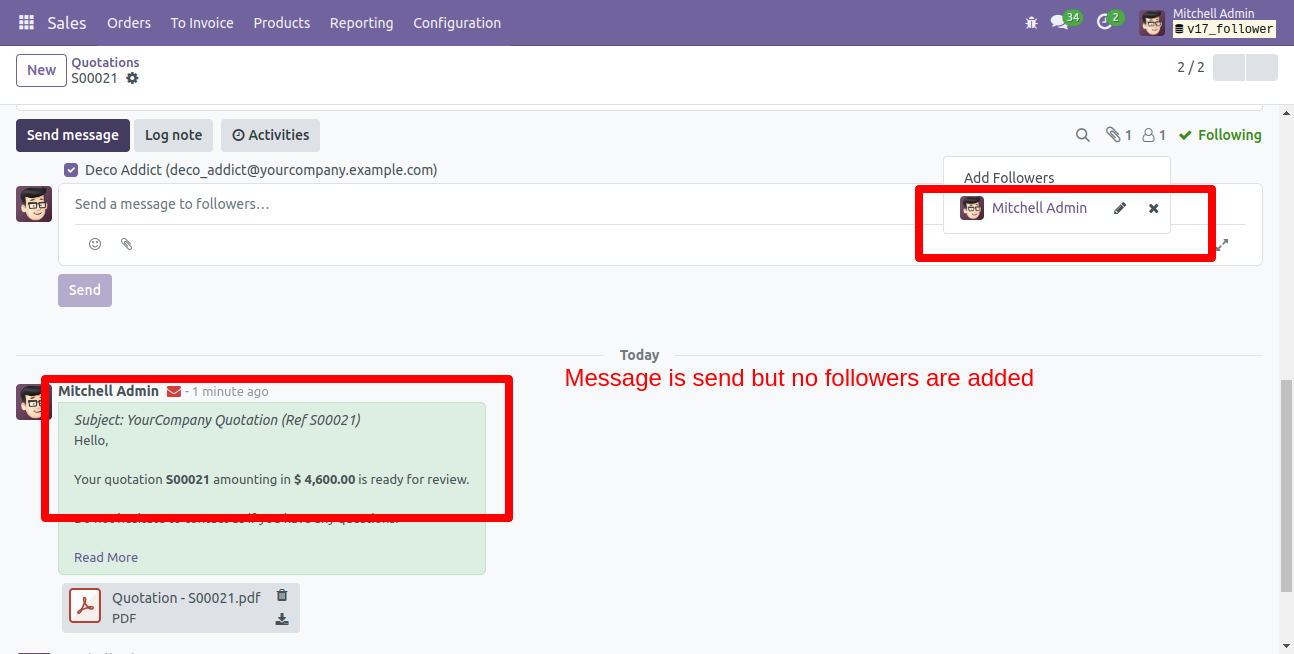Open the Reporting menu

361,23
